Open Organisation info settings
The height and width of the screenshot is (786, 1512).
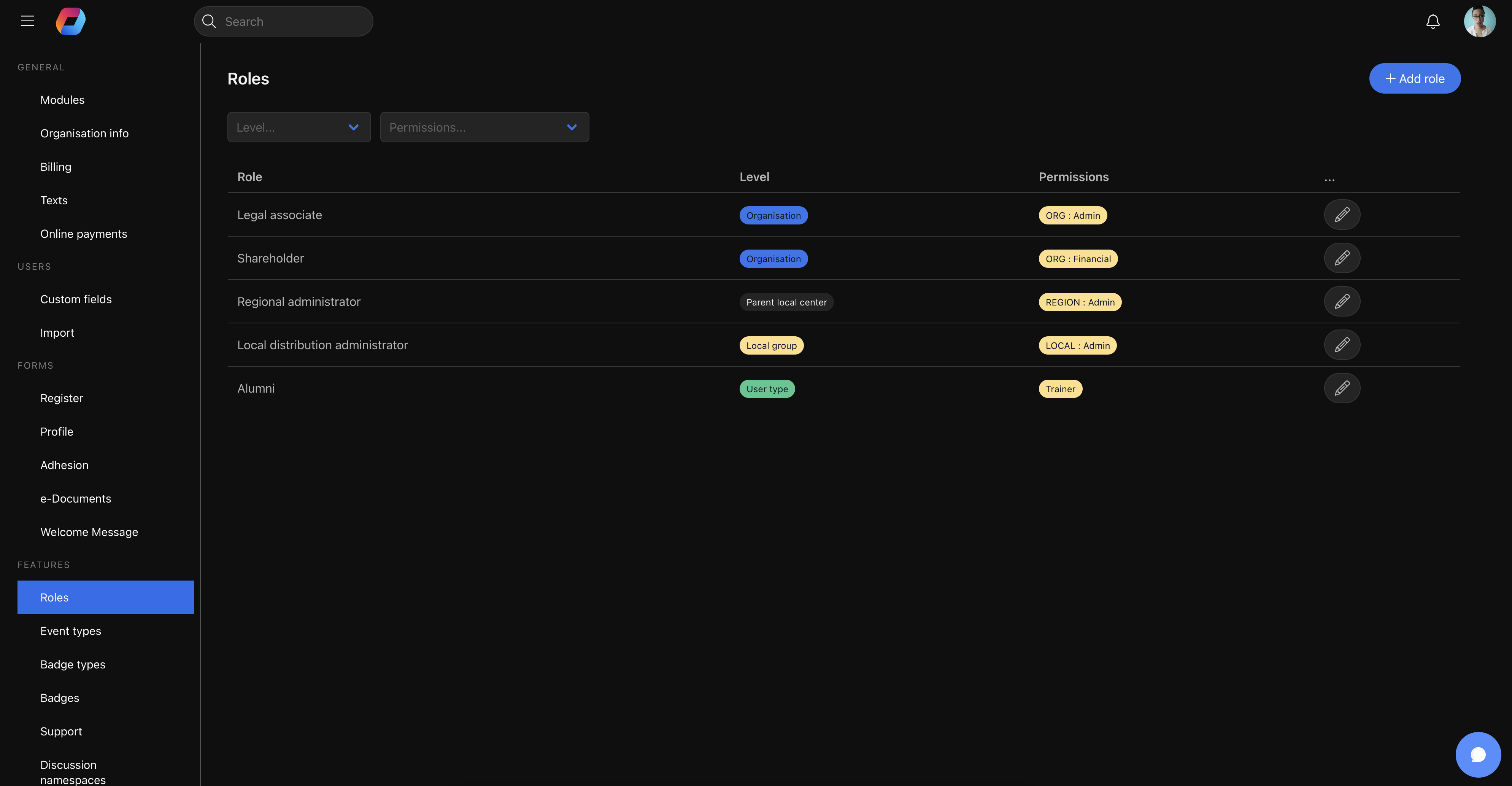[x=84, y=133]
